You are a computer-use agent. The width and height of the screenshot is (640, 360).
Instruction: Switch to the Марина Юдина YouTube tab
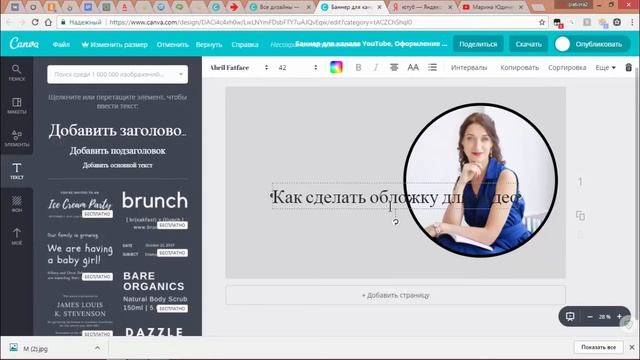pos(493,7)
